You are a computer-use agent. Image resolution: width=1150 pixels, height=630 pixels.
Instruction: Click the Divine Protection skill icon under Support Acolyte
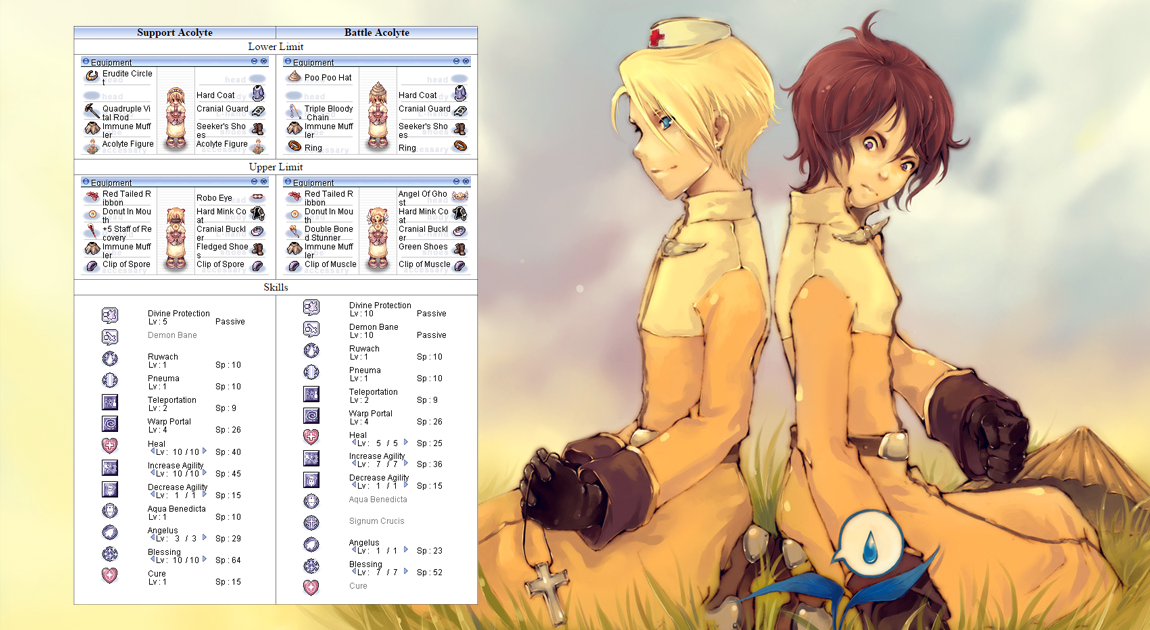point(109,315)
